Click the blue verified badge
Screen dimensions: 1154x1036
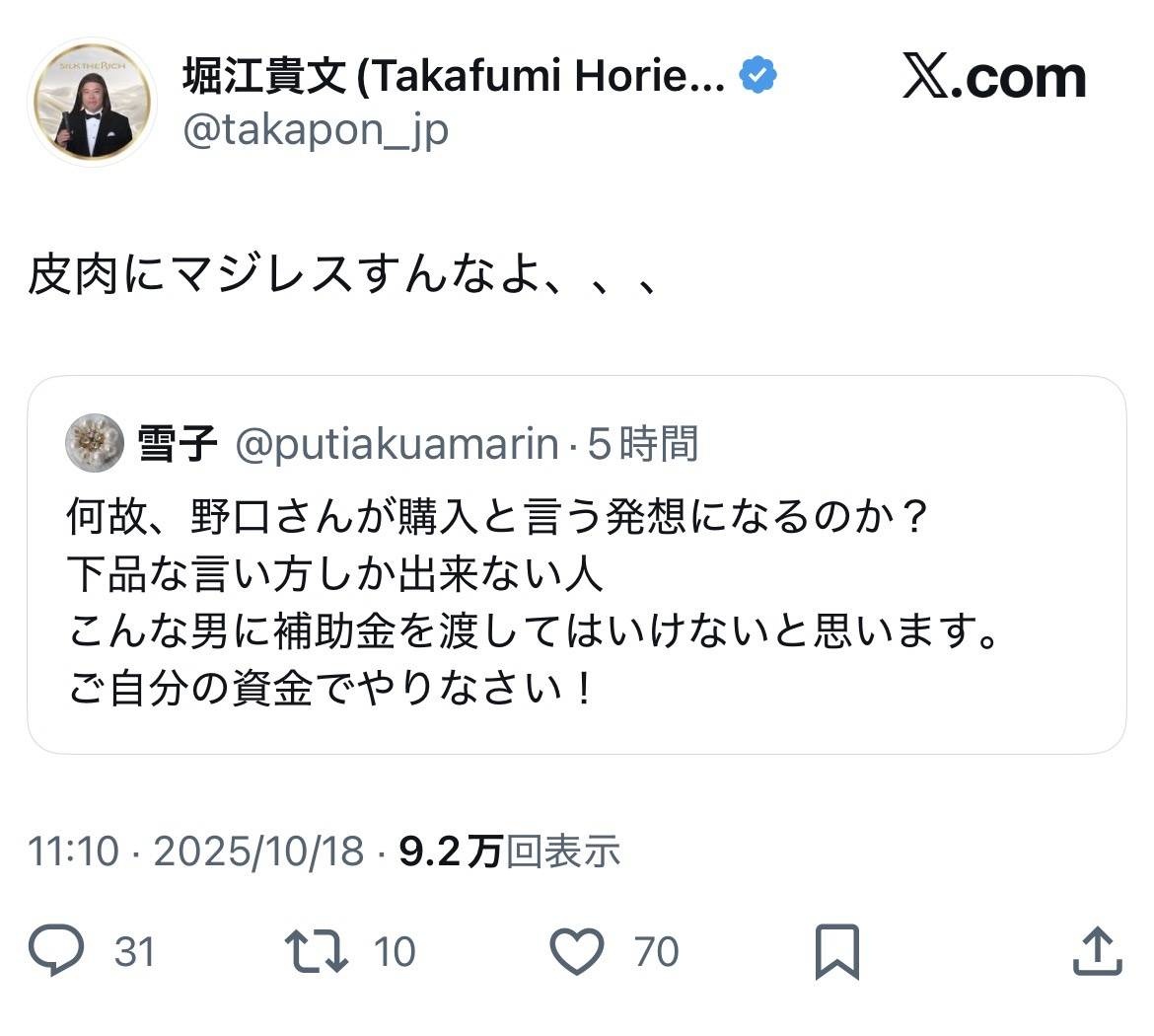click(x=757, y=77)
